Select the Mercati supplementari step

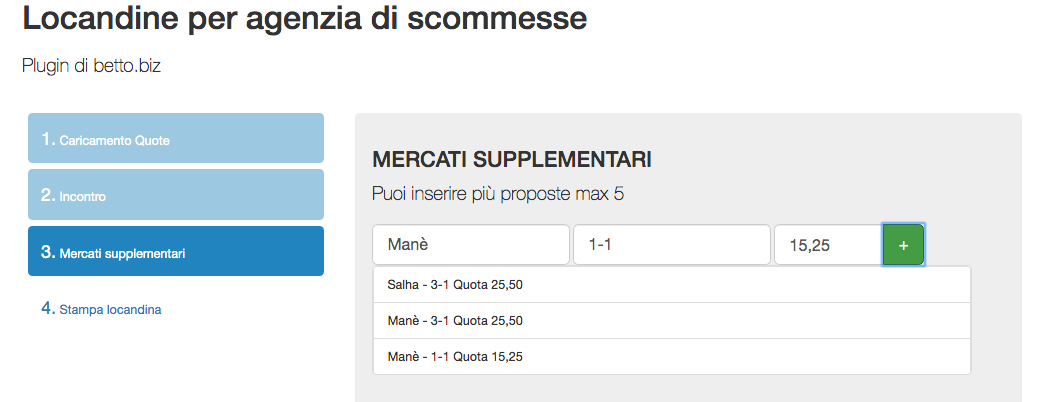[176, 252]
